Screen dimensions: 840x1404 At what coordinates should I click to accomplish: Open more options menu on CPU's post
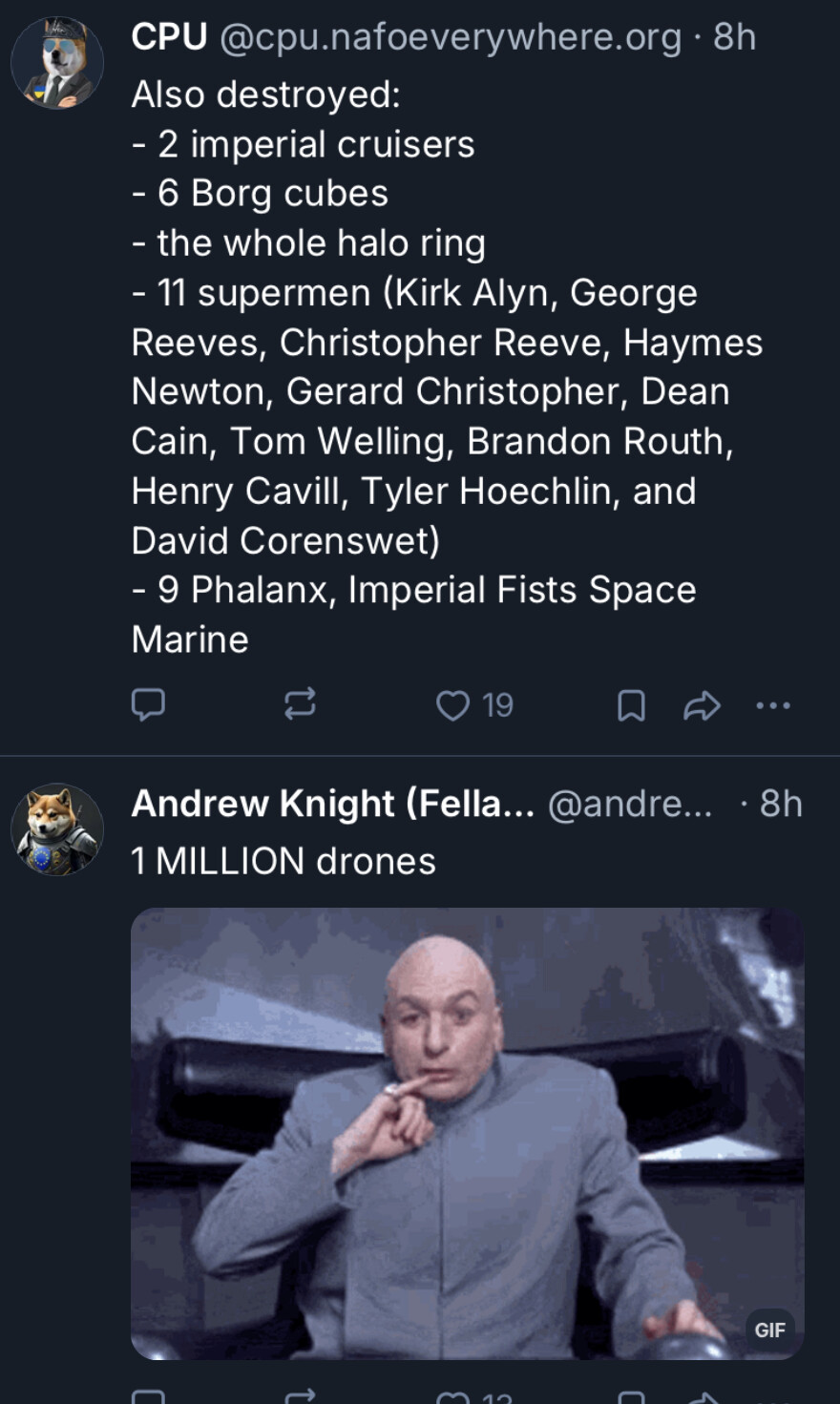point(772,706)
